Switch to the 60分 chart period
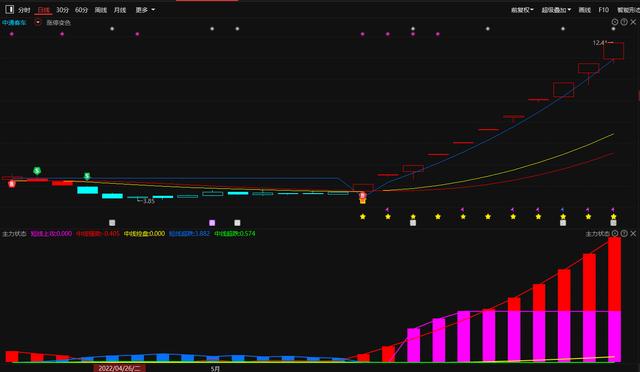 point(81,10)
